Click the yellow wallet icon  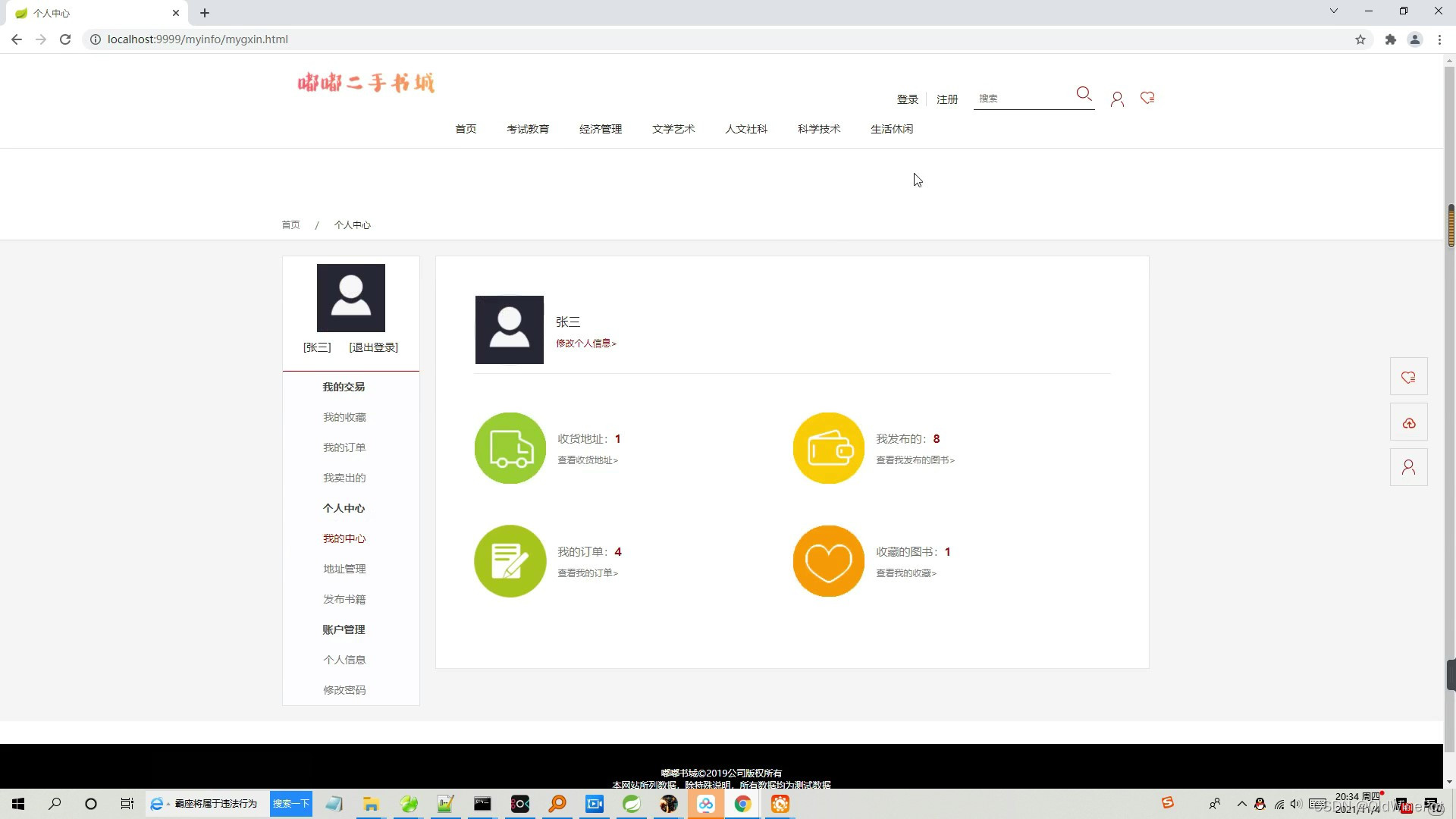829,448
